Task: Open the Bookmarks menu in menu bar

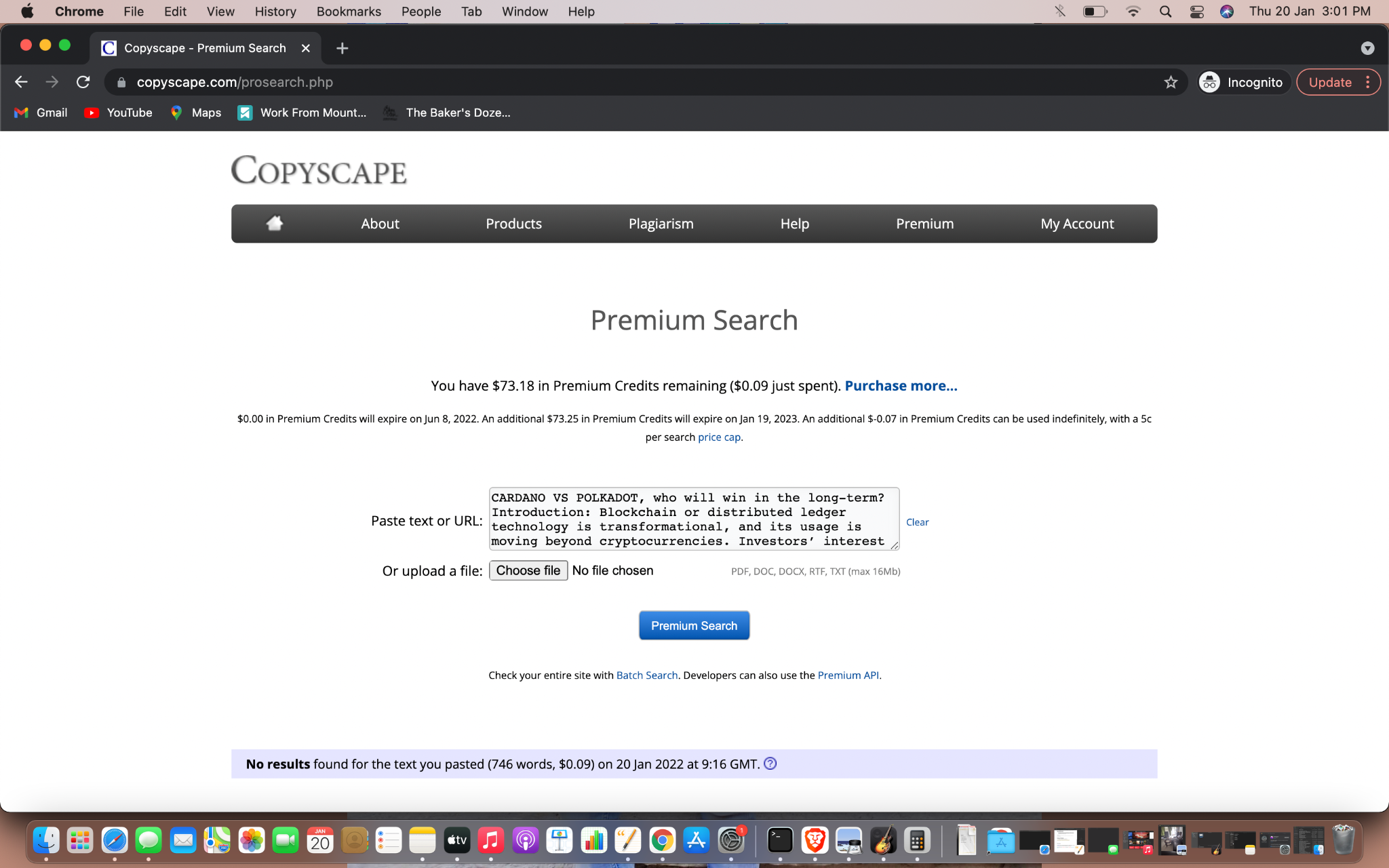Action: (x=349, y=12)
